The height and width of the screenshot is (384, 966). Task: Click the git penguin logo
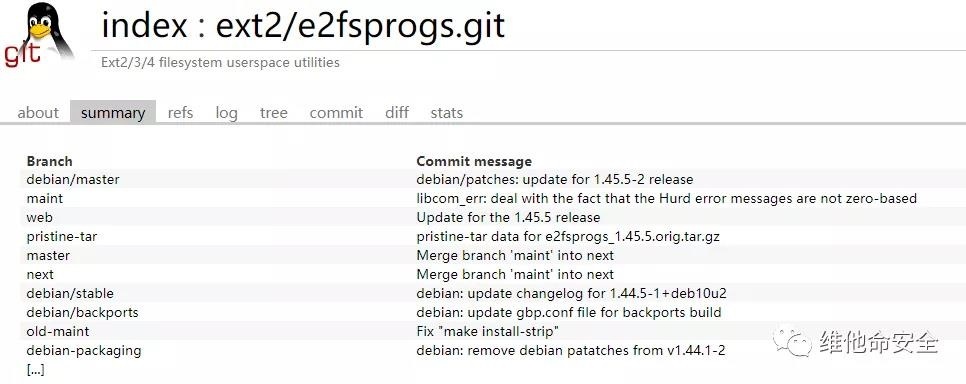coord(37,35)
